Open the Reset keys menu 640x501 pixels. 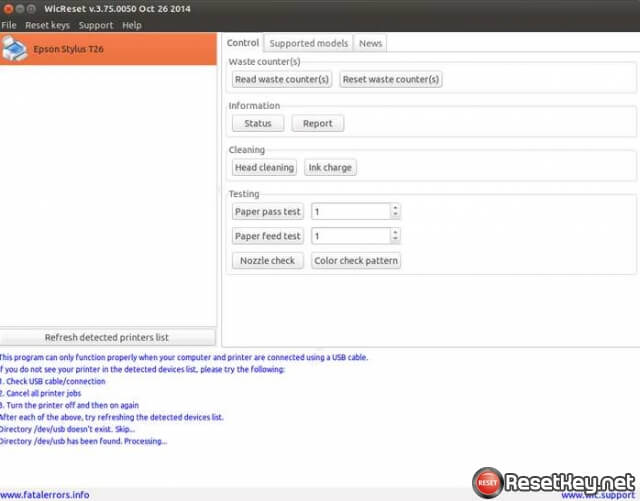47,25
